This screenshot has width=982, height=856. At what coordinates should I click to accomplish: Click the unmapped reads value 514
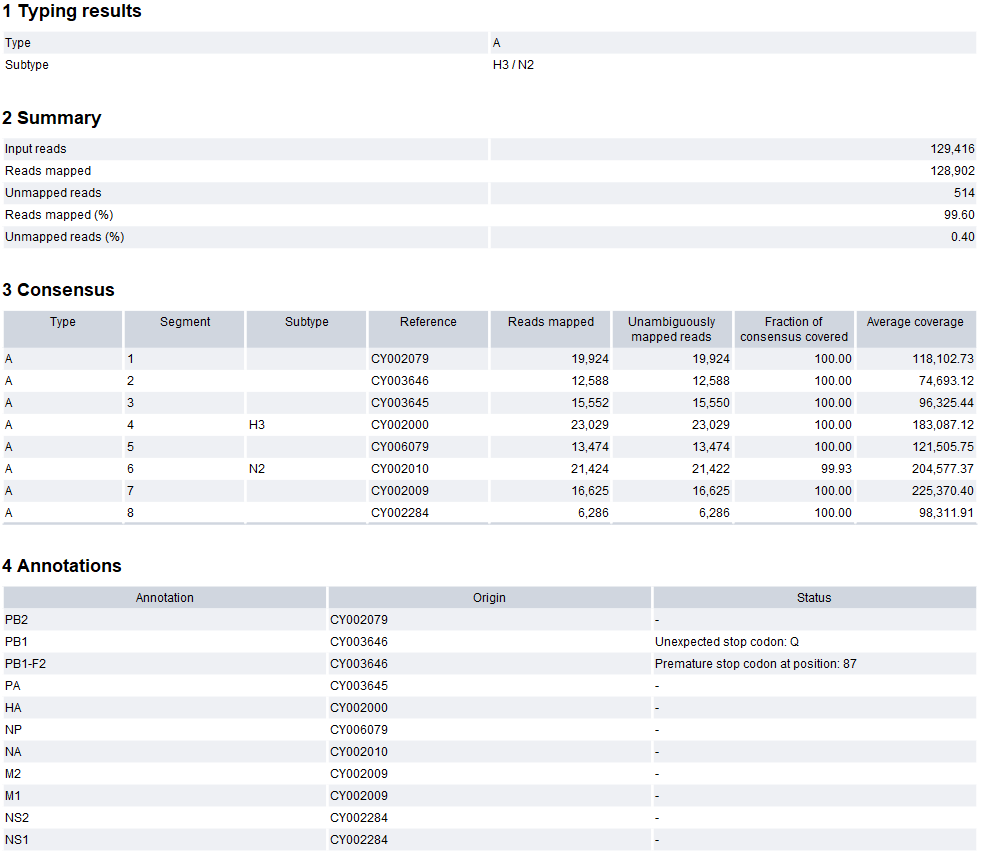tap(964, 192)
